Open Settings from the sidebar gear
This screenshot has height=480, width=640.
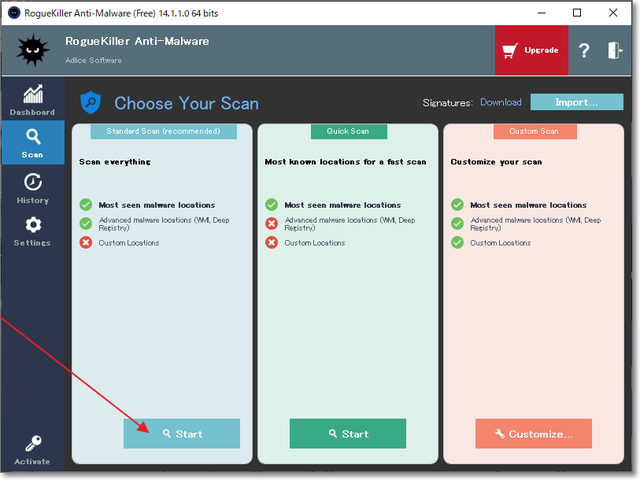pos(32,231)
